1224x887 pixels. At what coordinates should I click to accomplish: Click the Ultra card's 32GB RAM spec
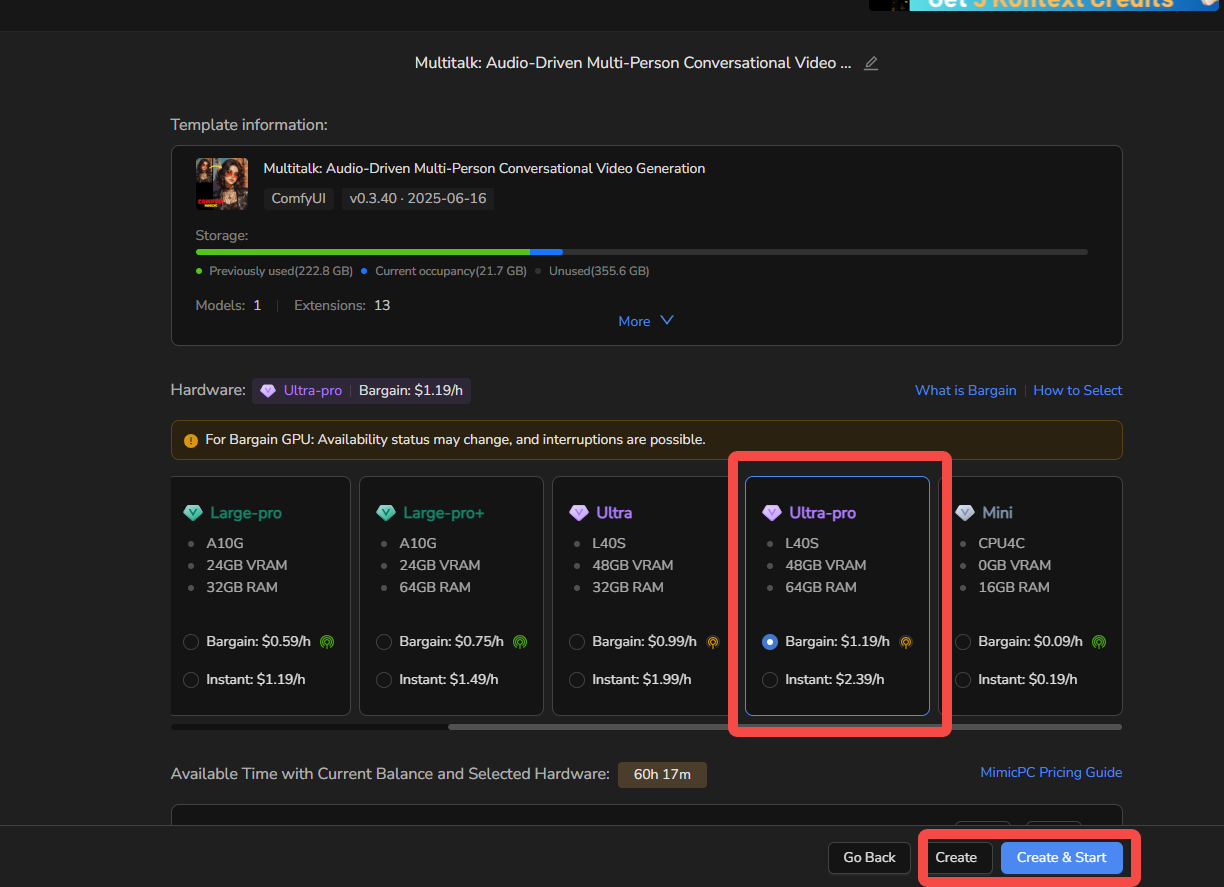point(628,587)
